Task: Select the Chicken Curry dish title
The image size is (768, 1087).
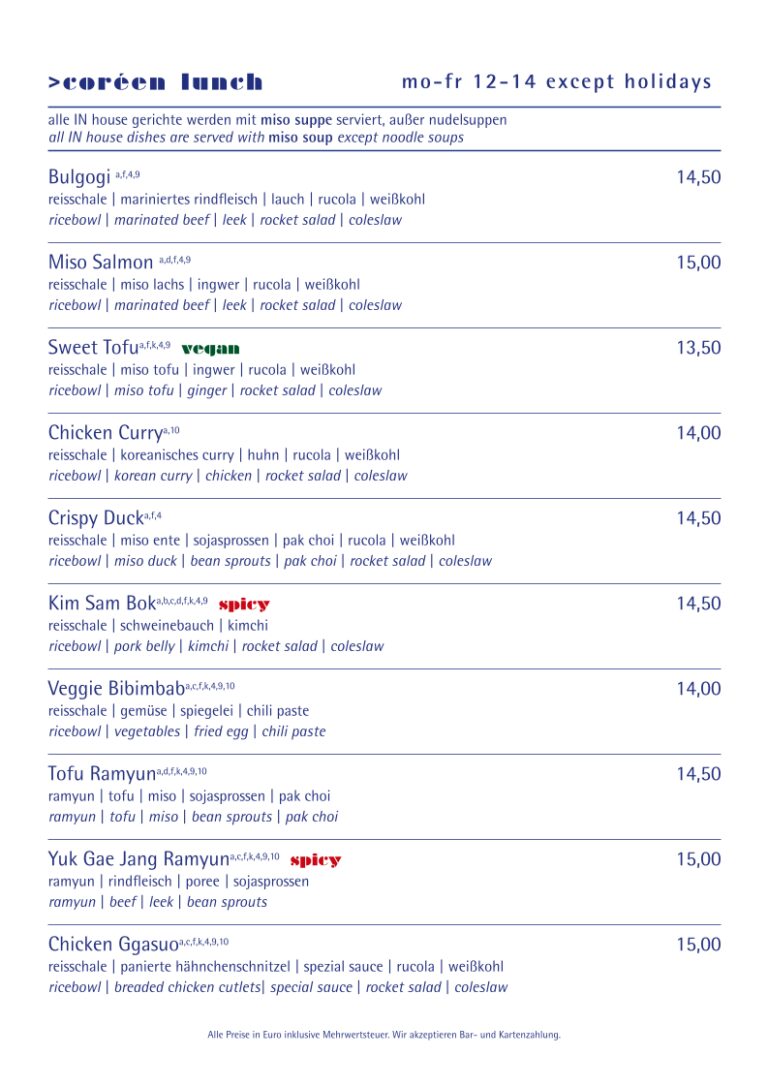Action: coord(105,433)
